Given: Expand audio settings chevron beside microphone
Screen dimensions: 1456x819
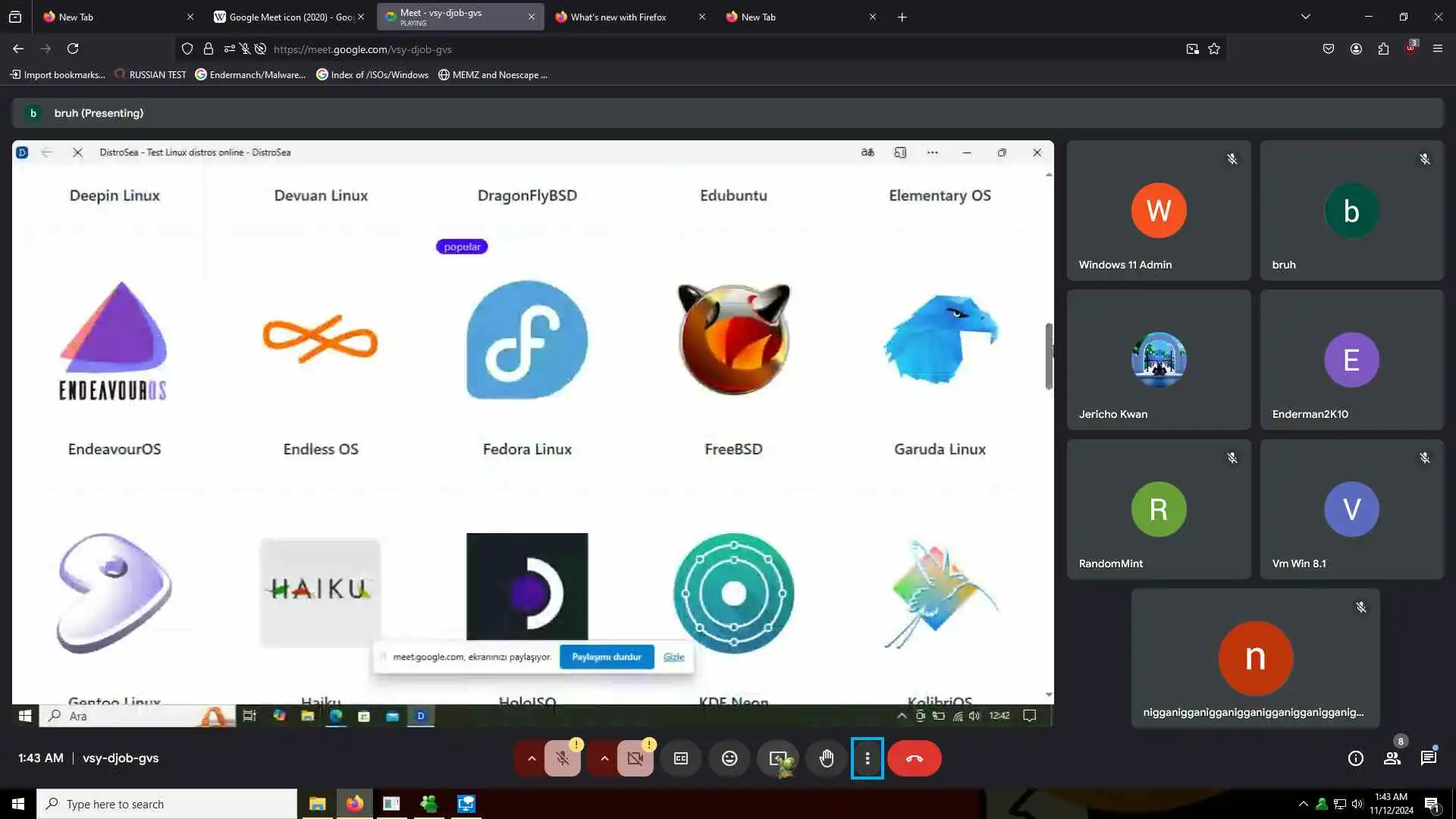Looking at the screenshot, I should click(x=532, y=758).
